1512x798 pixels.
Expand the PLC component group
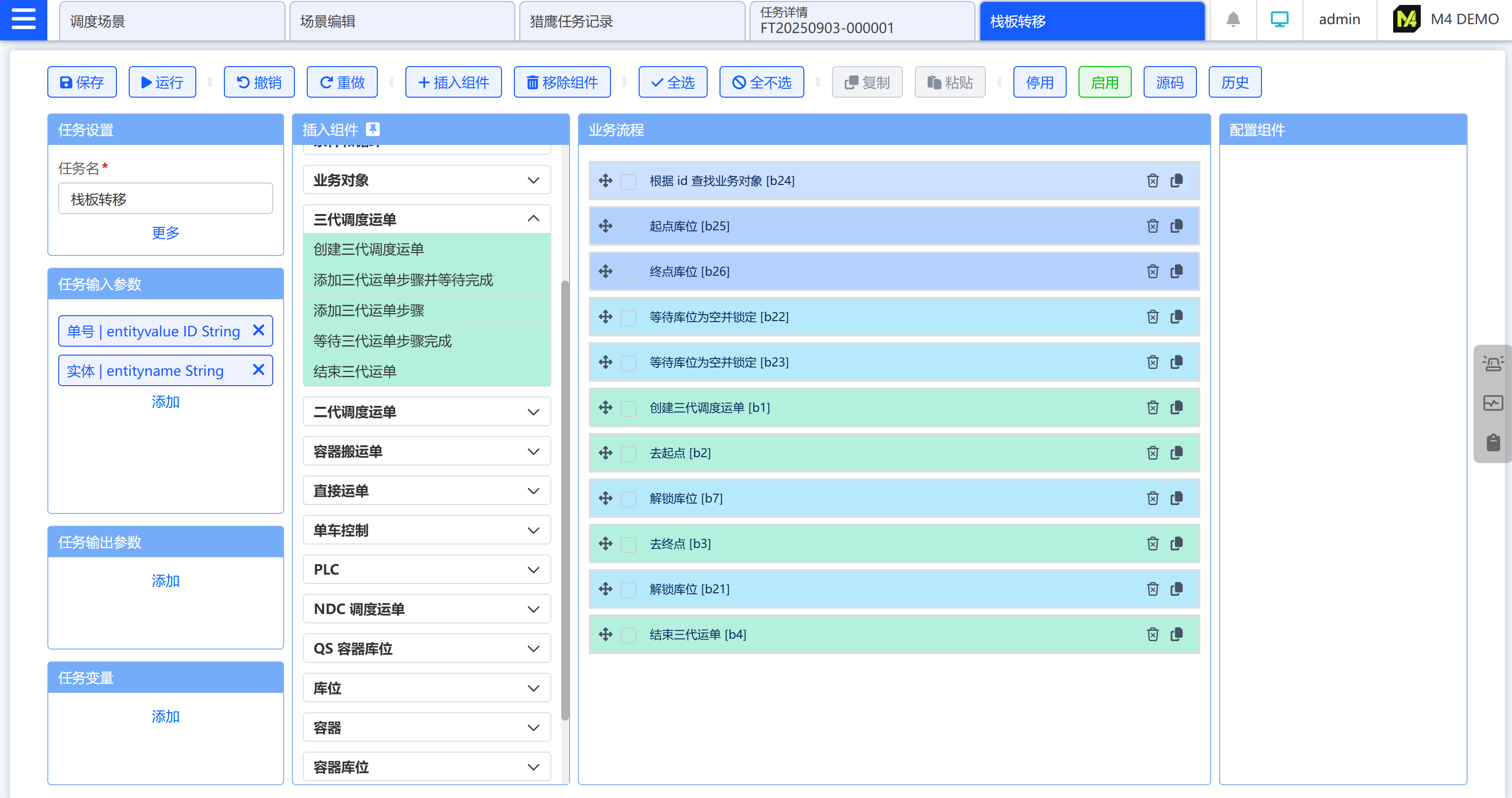533,570
